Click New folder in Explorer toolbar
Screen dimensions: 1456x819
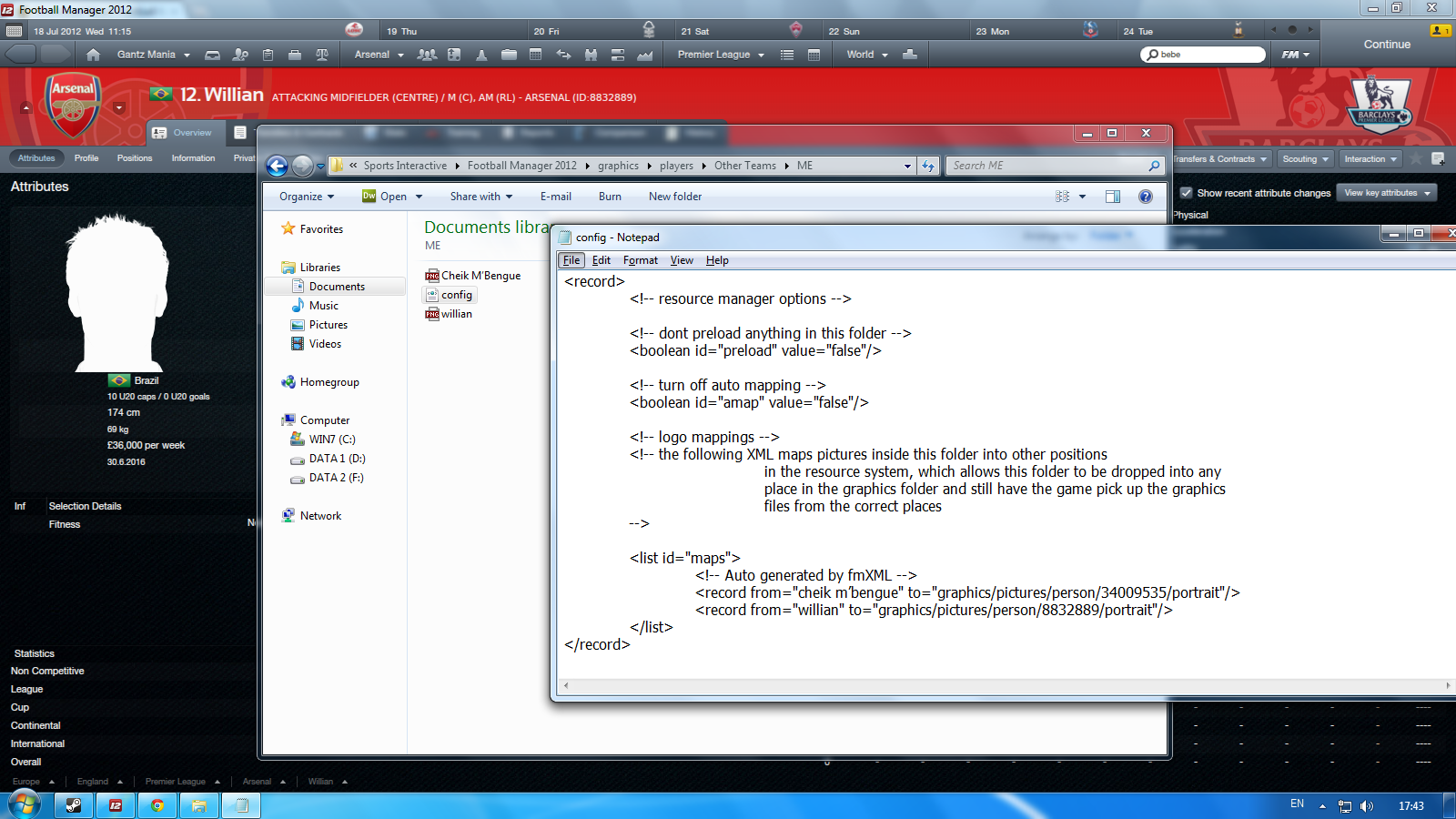coord(675,197)
